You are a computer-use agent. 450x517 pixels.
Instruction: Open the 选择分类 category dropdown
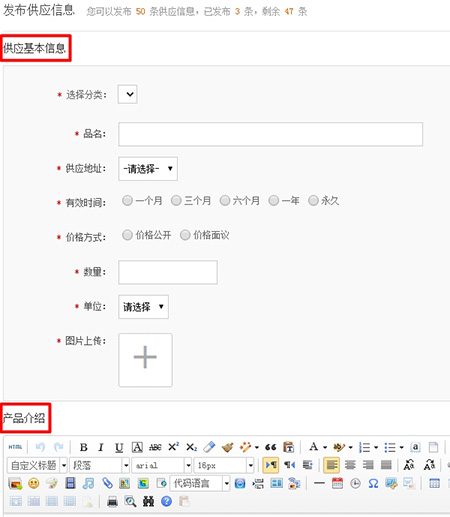click(127, 94)
